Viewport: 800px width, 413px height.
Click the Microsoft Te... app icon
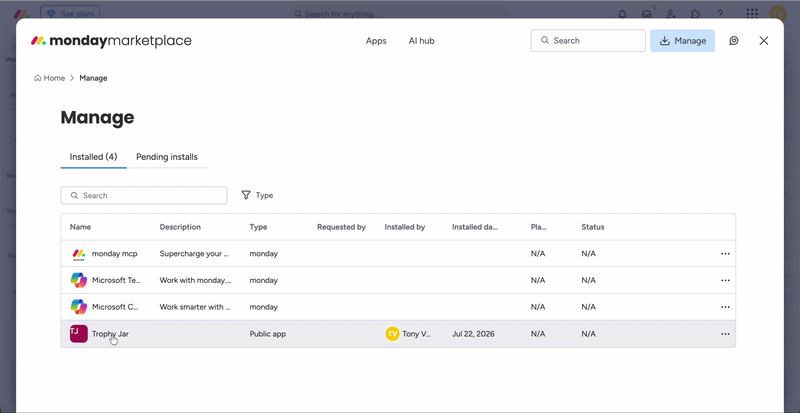click(79, 280)
